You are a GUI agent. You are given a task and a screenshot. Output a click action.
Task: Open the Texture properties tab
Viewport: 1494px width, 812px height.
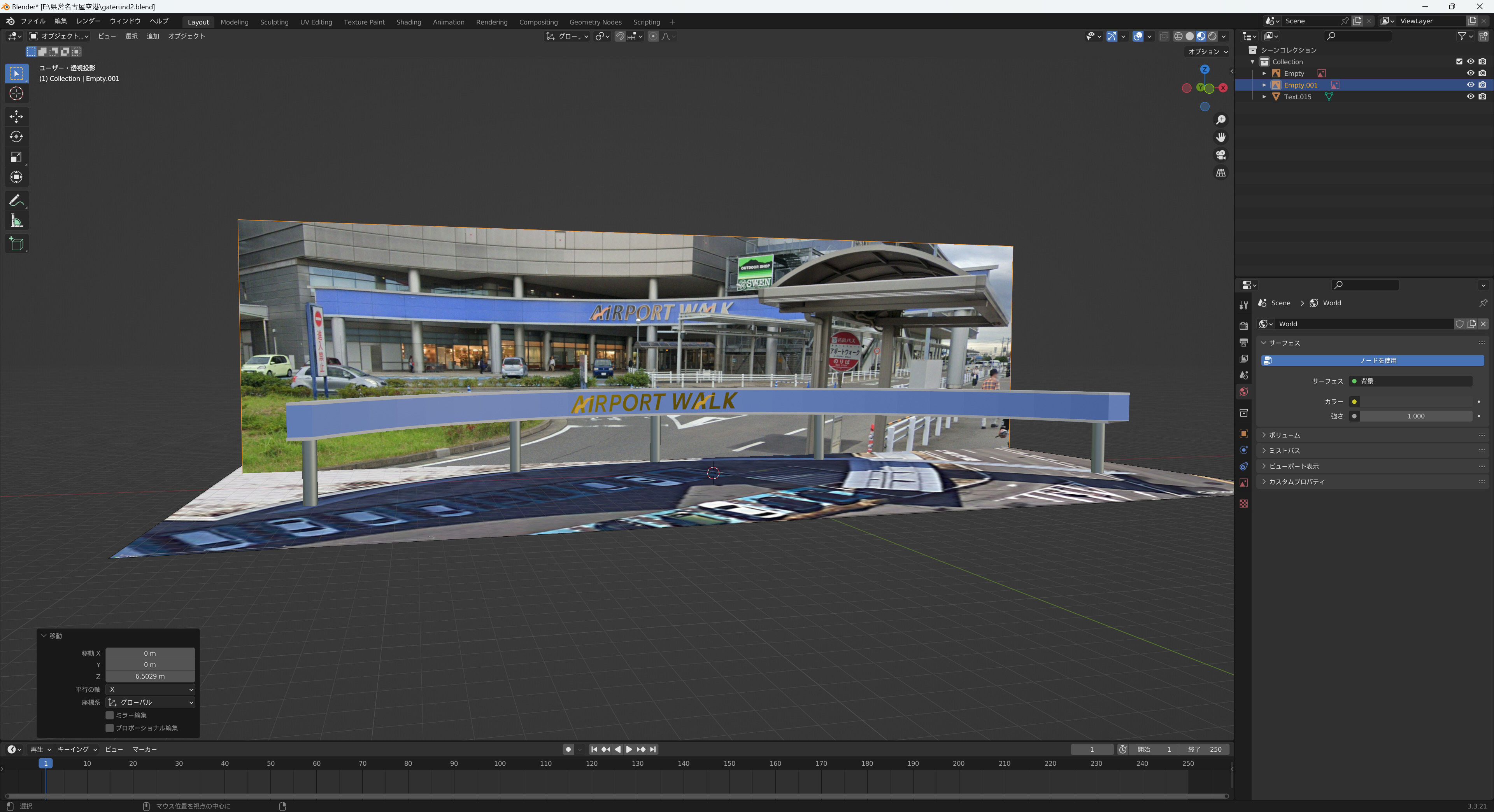[x=1243, y=504]
